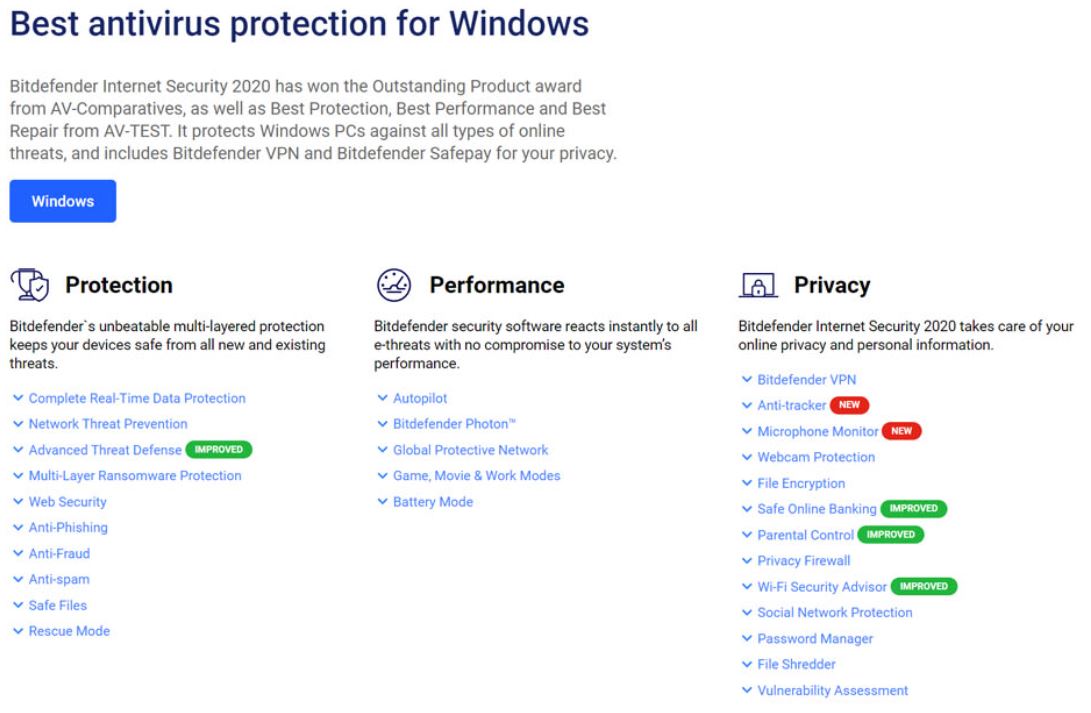The image size is (1091, 713).
Task: Open the Webcam Protection description
Action: click(x=815, y=457)
